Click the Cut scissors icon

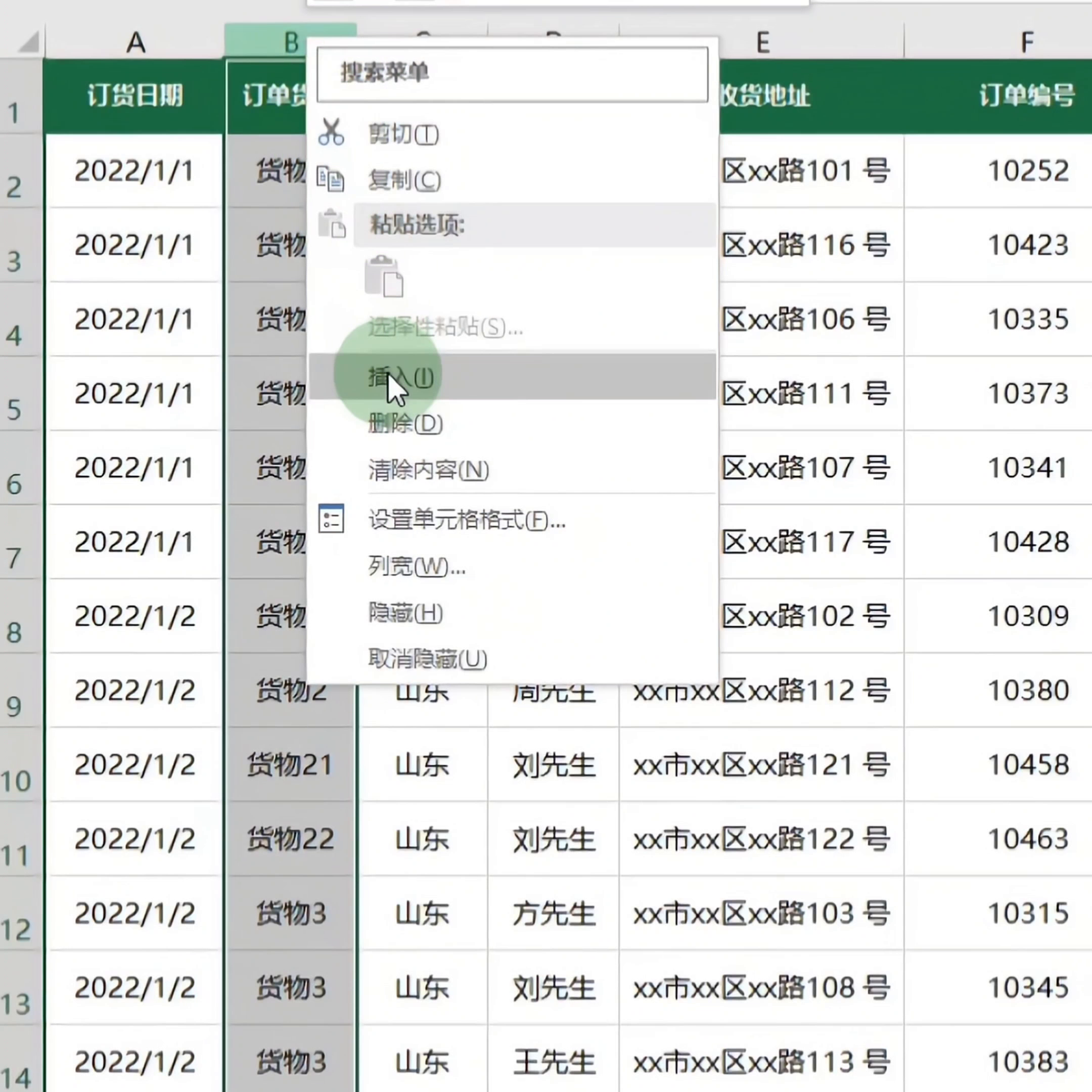pyautogui.click(x=332, y=134)
